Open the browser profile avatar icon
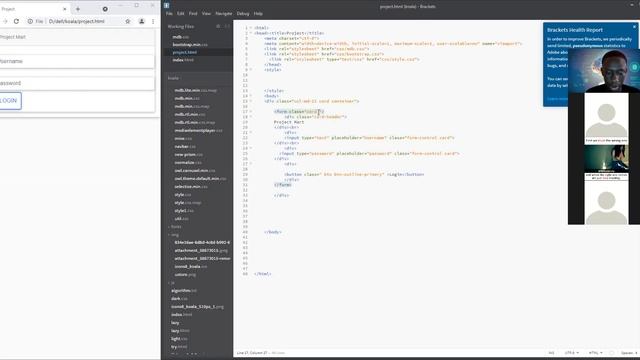 pyautogui.click(x=142, y=21)
